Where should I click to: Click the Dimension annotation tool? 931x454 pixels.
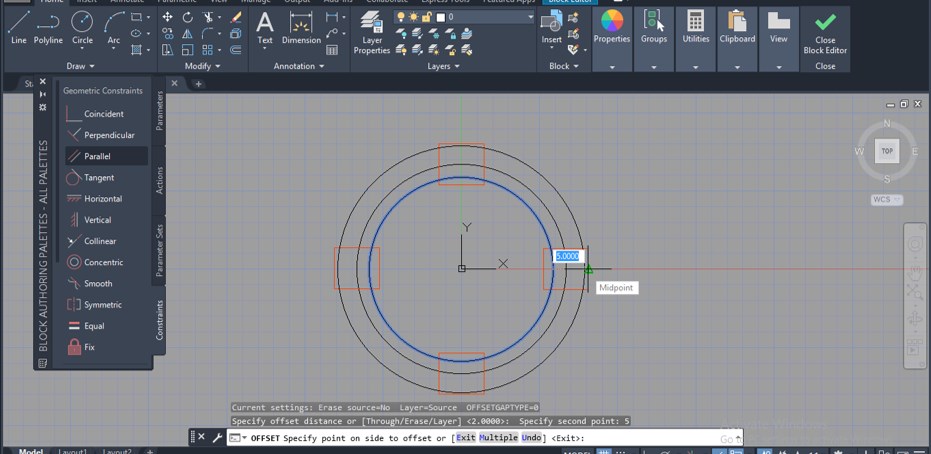(301, 27)
